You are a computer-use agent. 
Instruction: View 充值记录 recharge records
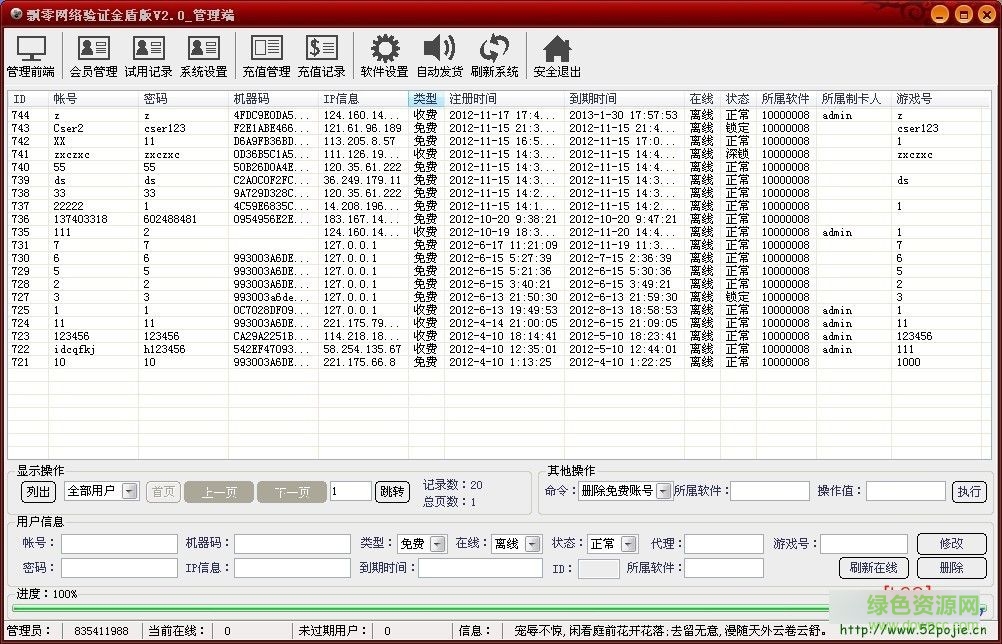(322, 55)
